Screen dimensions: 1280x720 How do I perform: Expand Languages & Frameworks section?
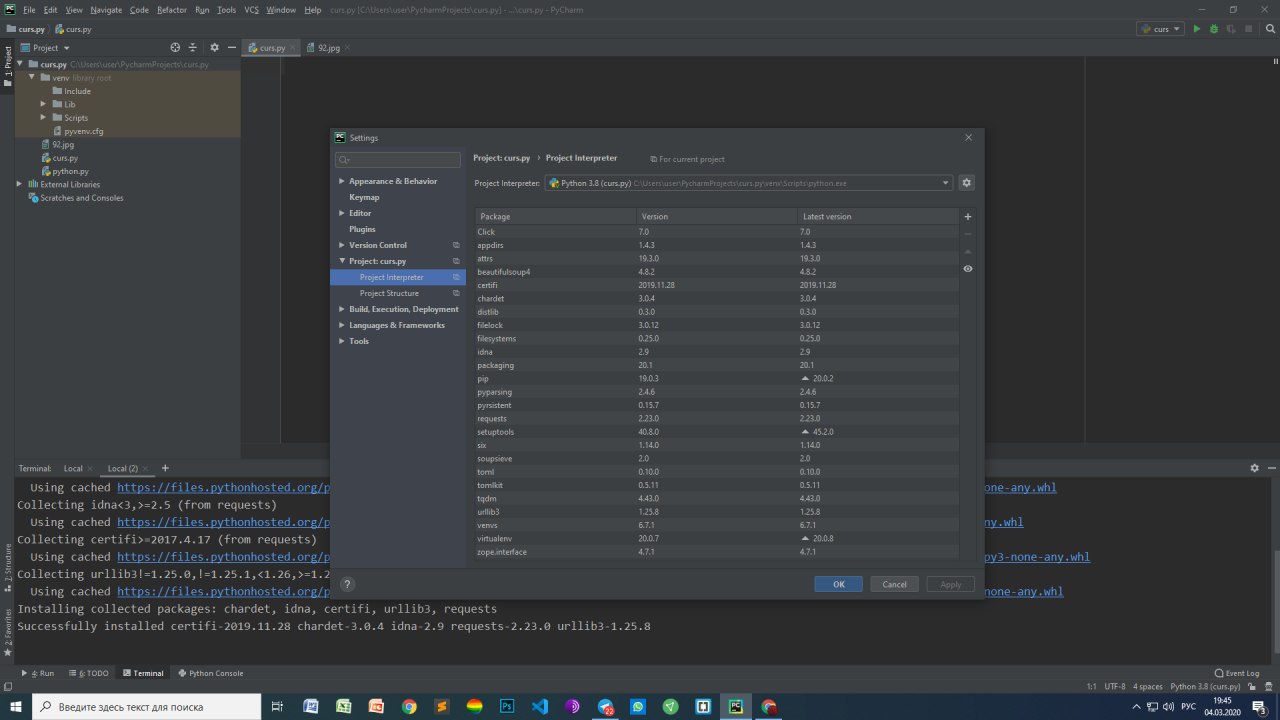coord(342,325)
